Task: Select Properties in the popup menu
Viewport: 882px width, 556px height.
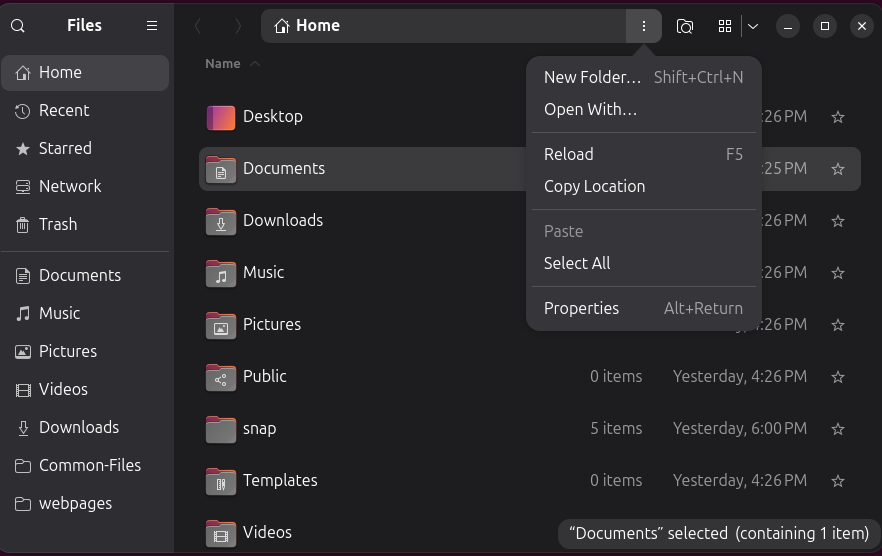Action: click(x=581, y=308)
